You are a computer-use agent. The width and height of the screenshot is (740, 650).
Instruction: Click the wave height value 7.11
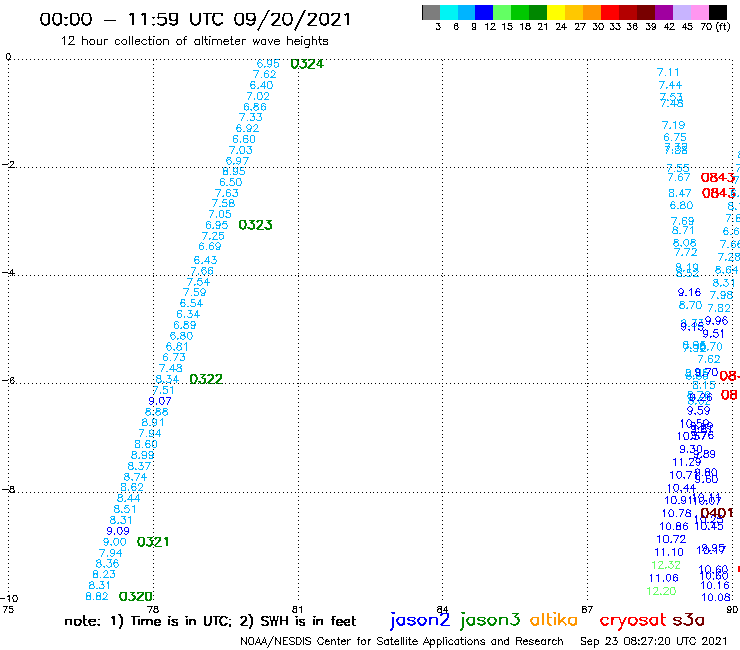pos(668,73)
